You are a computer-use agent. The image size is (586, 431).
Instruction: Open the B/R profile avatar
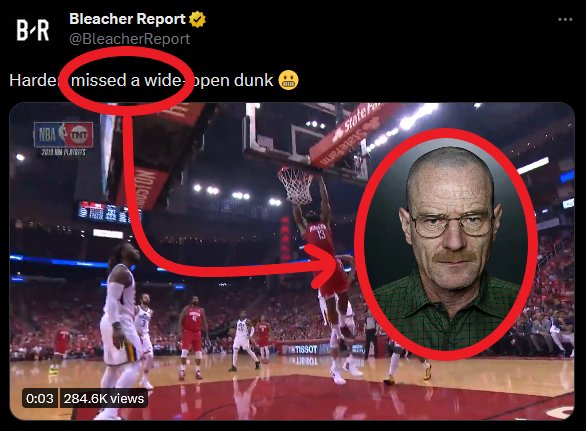33,30
